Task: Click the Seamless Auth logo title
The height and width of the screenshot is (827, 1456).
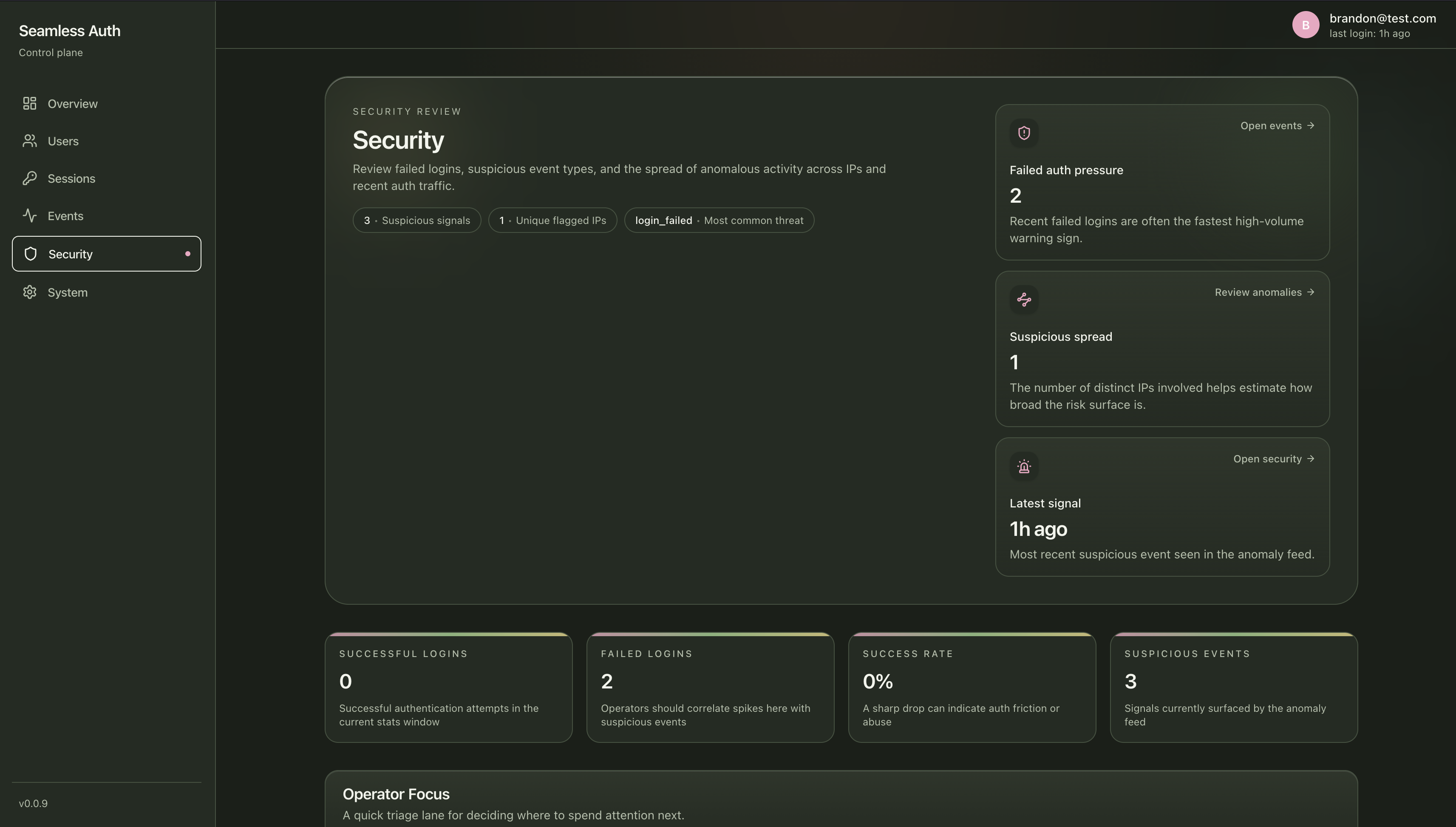Action: point(69,31)
